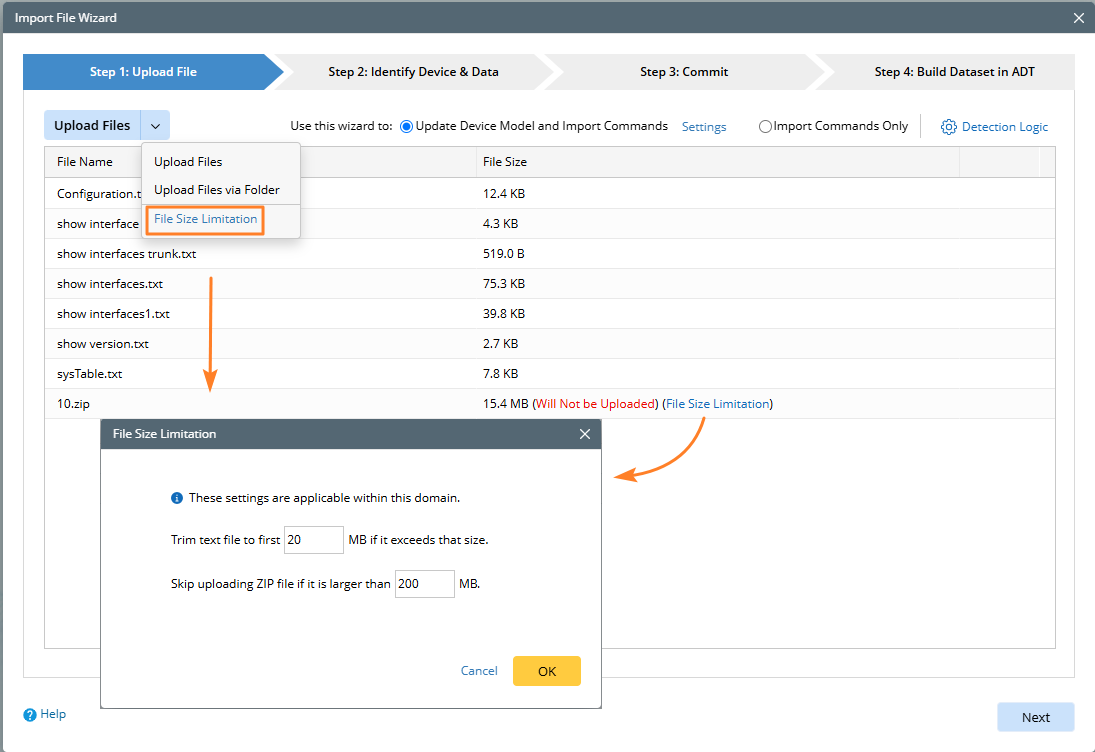Viewport: 1095px width, 752px height.
Task: Expand the Upload Files dropdown arrow
Action: [x=156, y=126]
